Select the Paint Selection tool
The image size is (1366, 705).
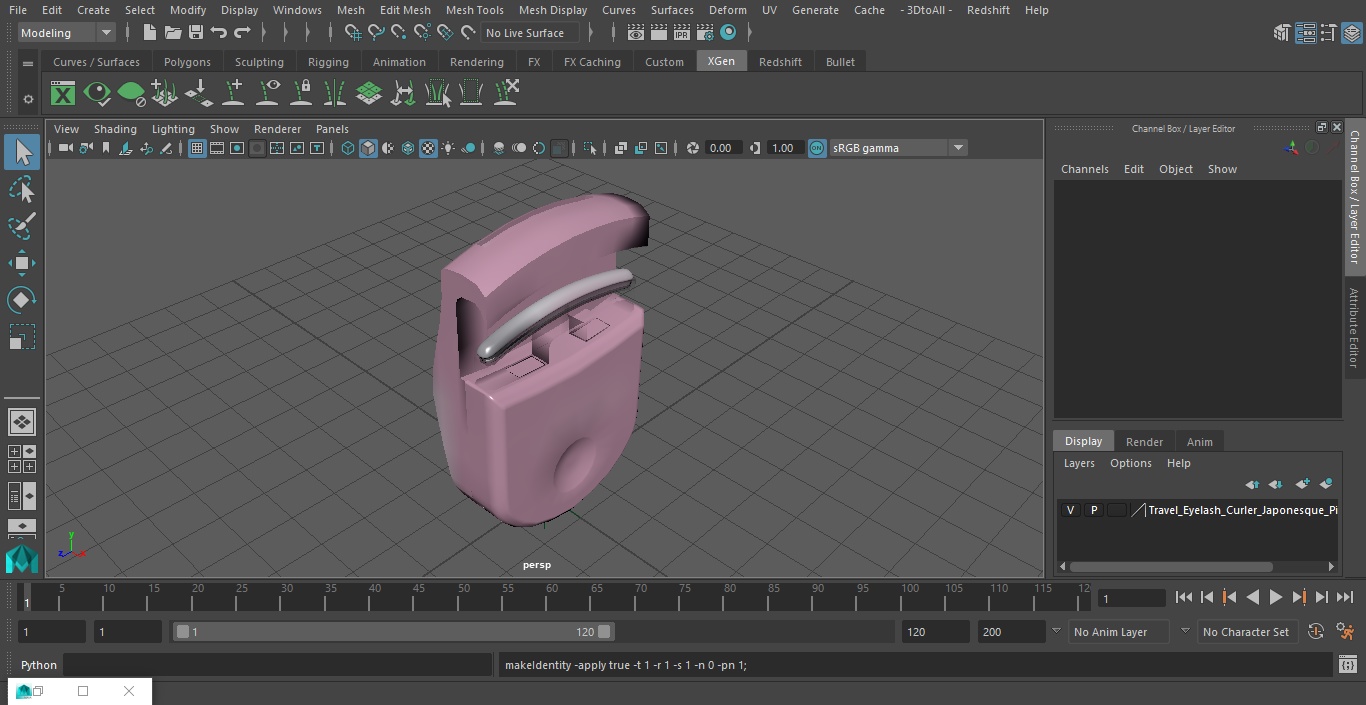pyautogui.click(x=22, y=226)
